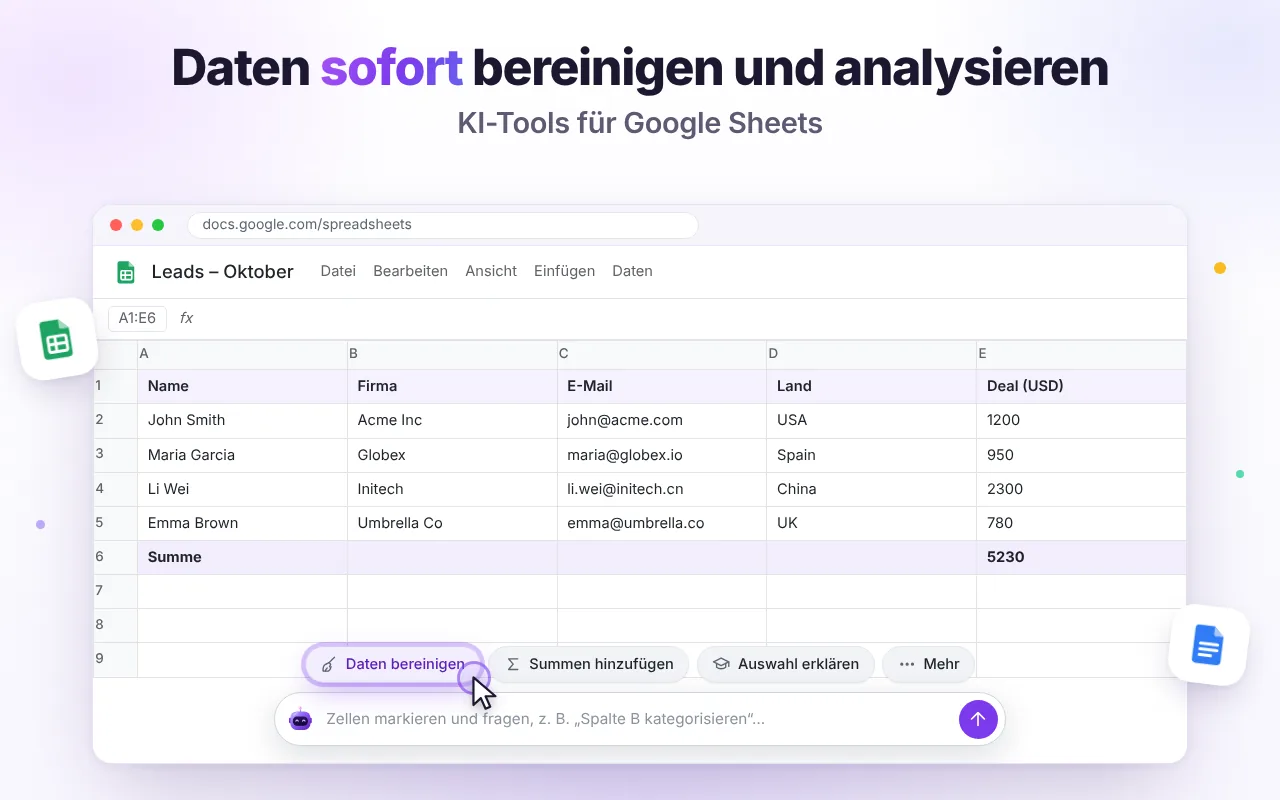Select row 3 header
This screenshot has width=1280, height=800.
click(x=116, y=454)
